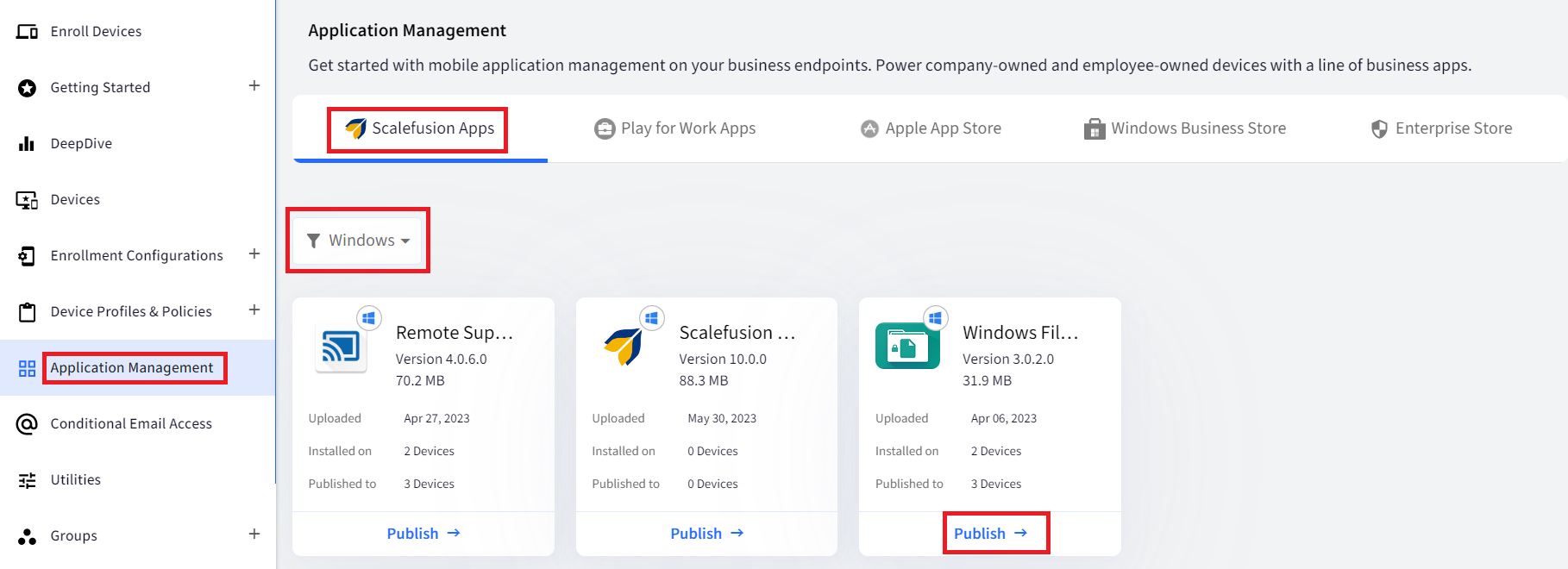Click the Windows Fil... app title
The width and height of the screenshot is (1568, 569).
click(x=1020, y=333)
